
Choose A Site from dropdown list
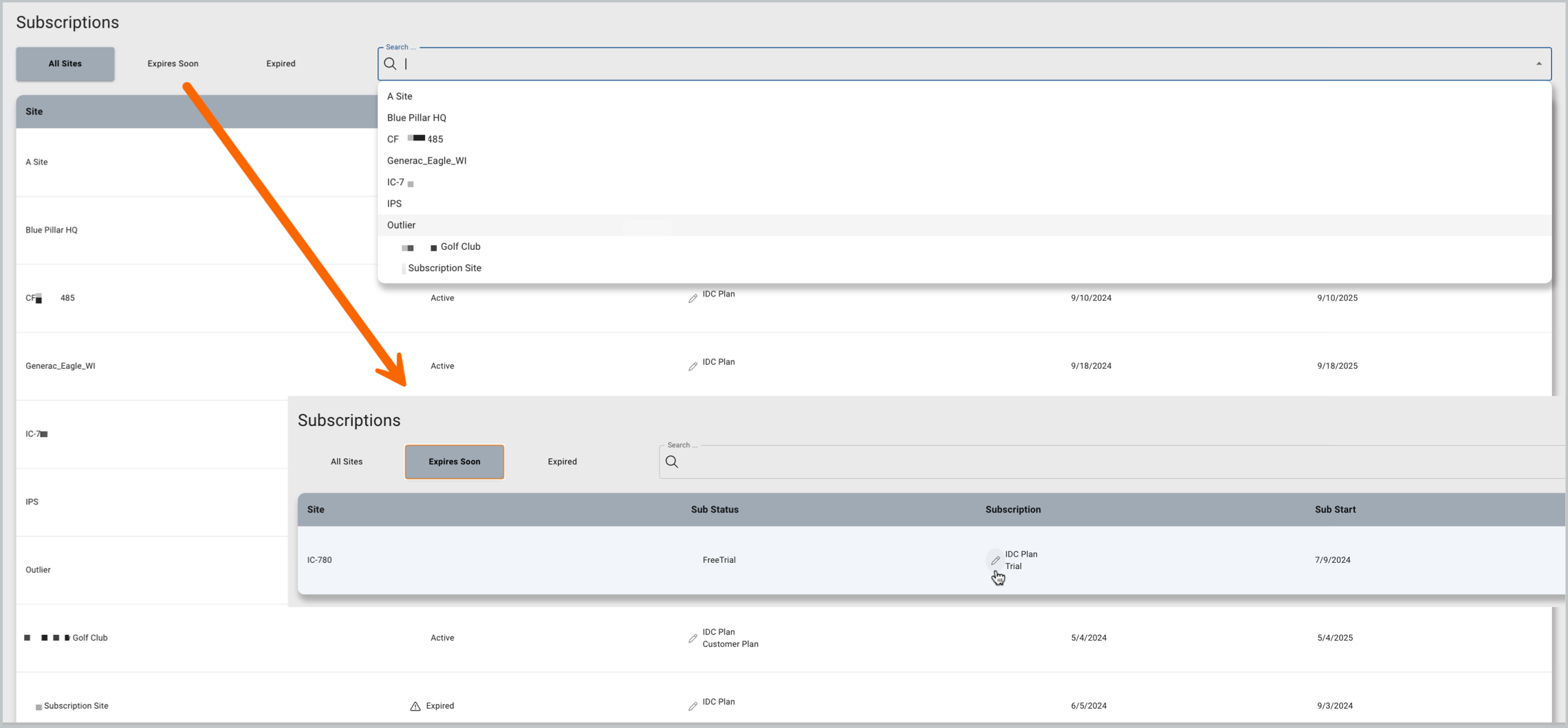coord(964,96)
